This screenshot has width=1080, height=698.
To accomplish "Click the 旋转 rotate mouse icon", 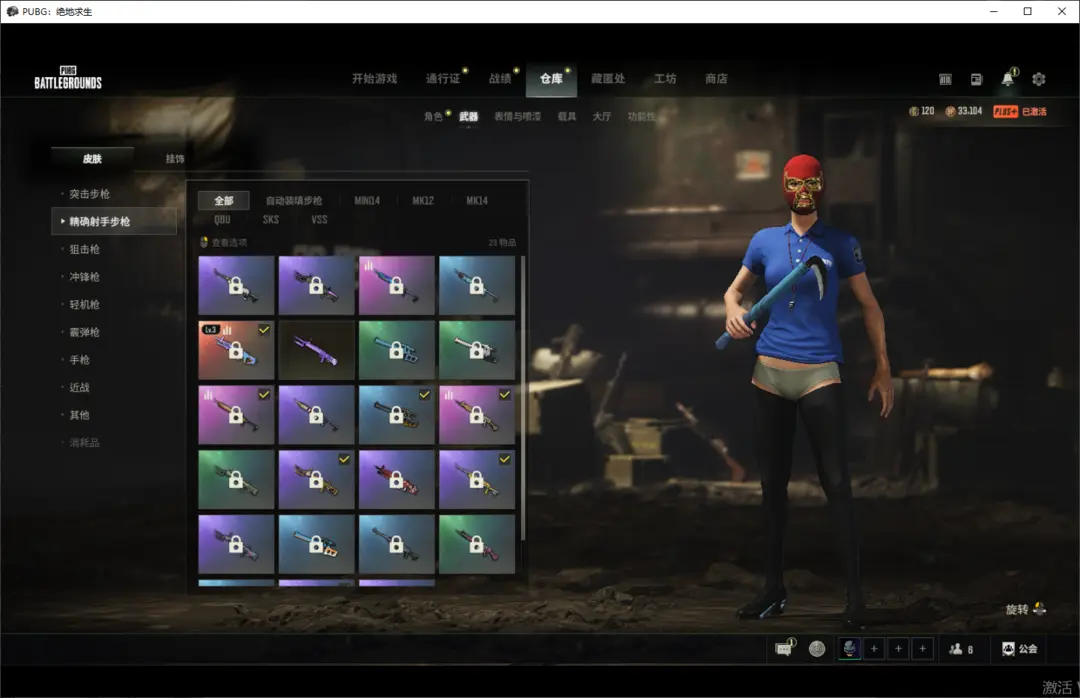I will tap(1039, 608).
